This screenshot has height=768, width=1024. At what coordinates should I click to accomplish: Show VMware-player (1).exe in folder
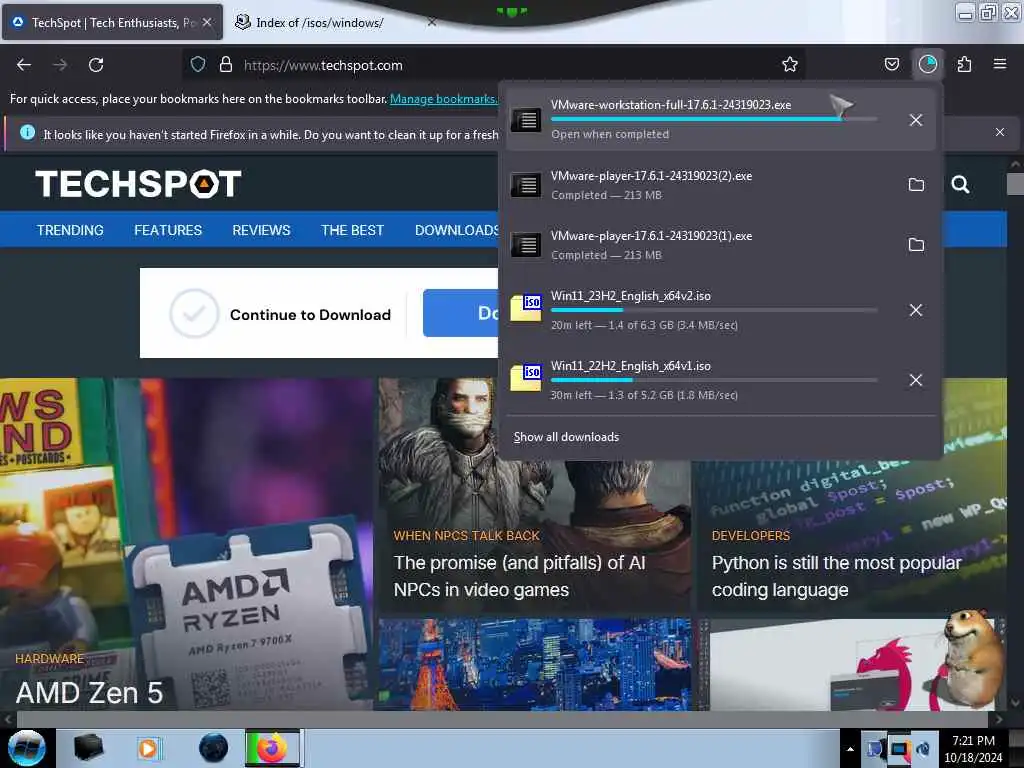point(916,245)
